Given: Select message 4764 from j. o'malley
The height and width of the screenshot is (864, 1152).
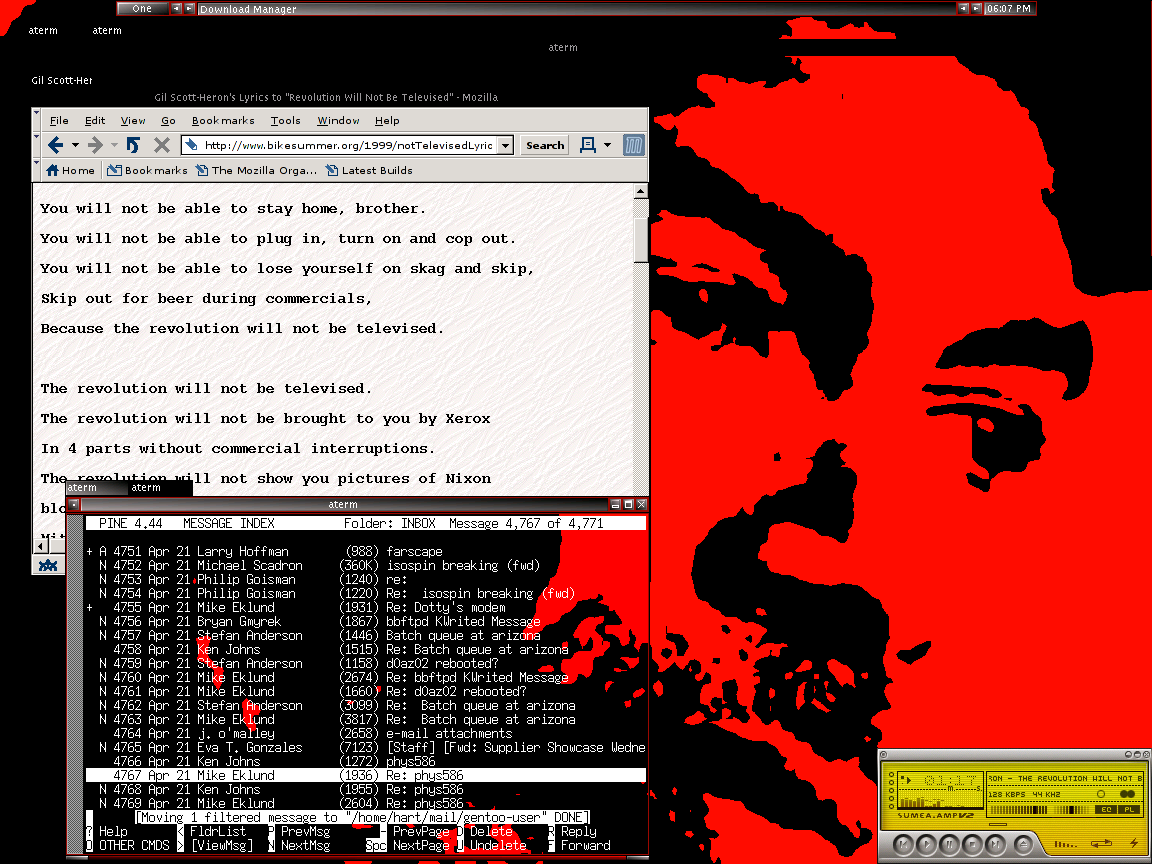Looking at the screenshot, I should pyautogui.click(x=366, y=733).
